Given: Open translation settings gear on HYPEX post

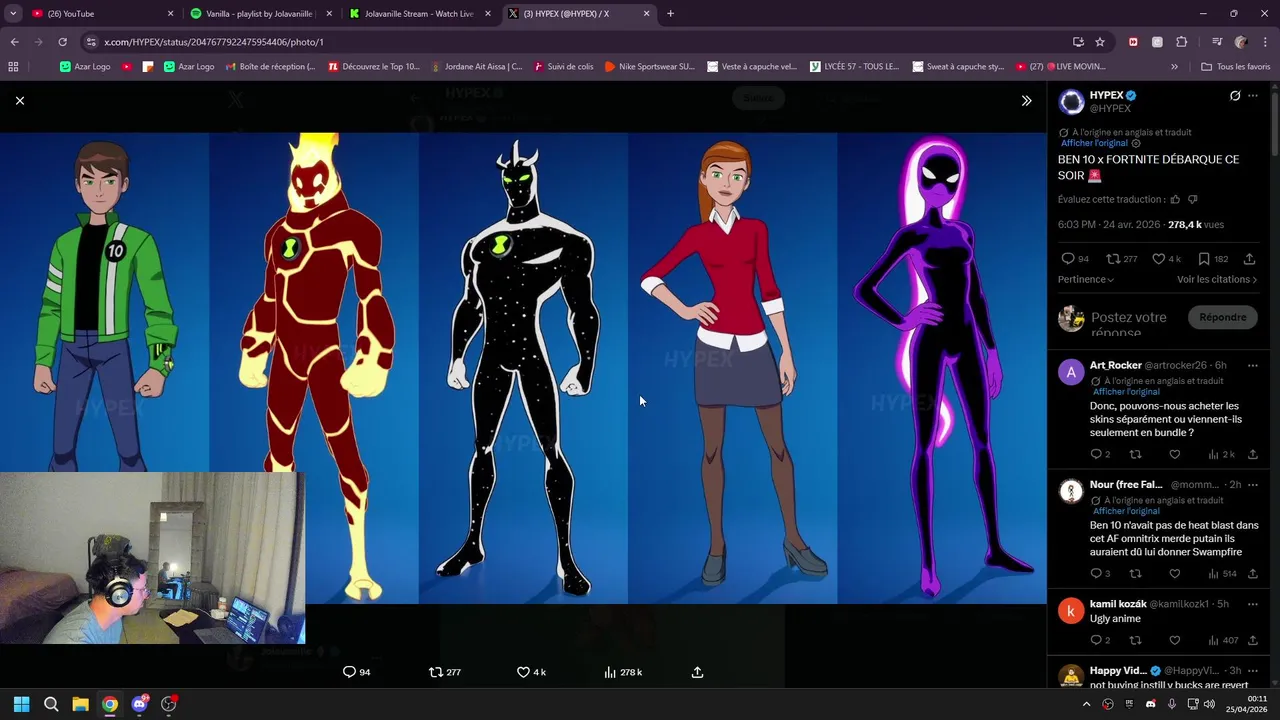Looking at the screenshot, I should pyautogui.click(x=1136, y=143).
